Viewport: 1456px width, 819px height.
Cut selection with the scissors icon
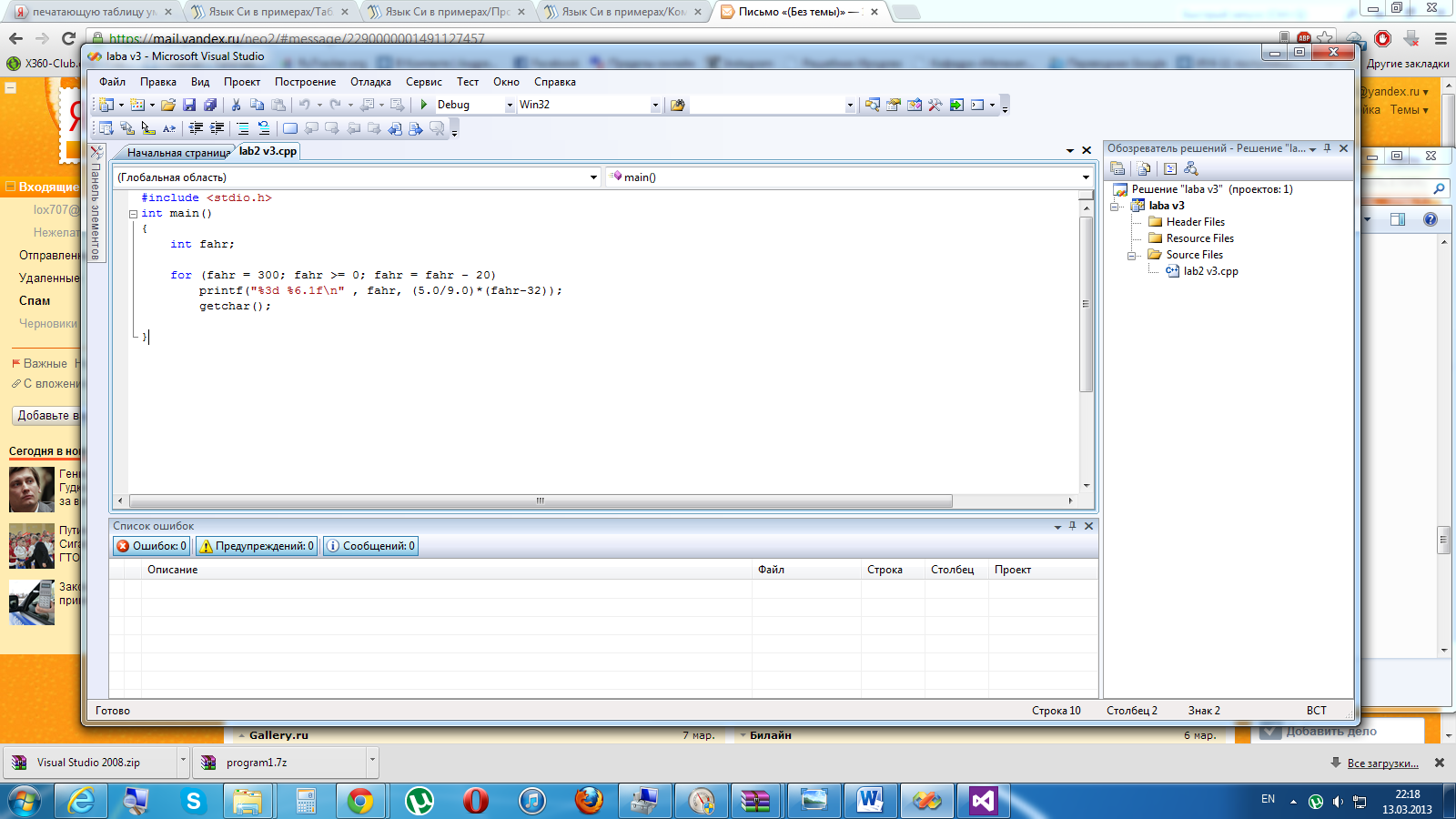(x=237, y=105)
